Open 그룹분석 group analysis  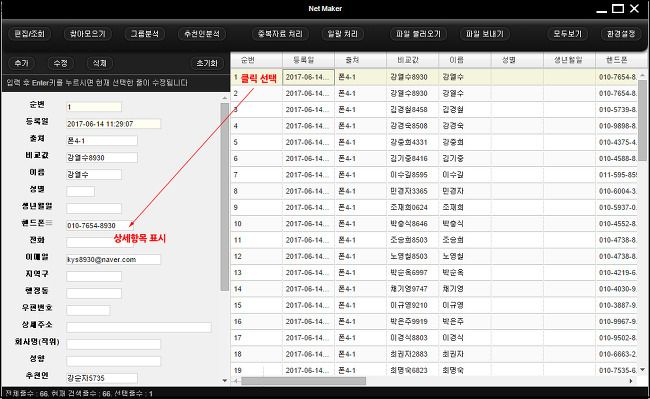145,34
